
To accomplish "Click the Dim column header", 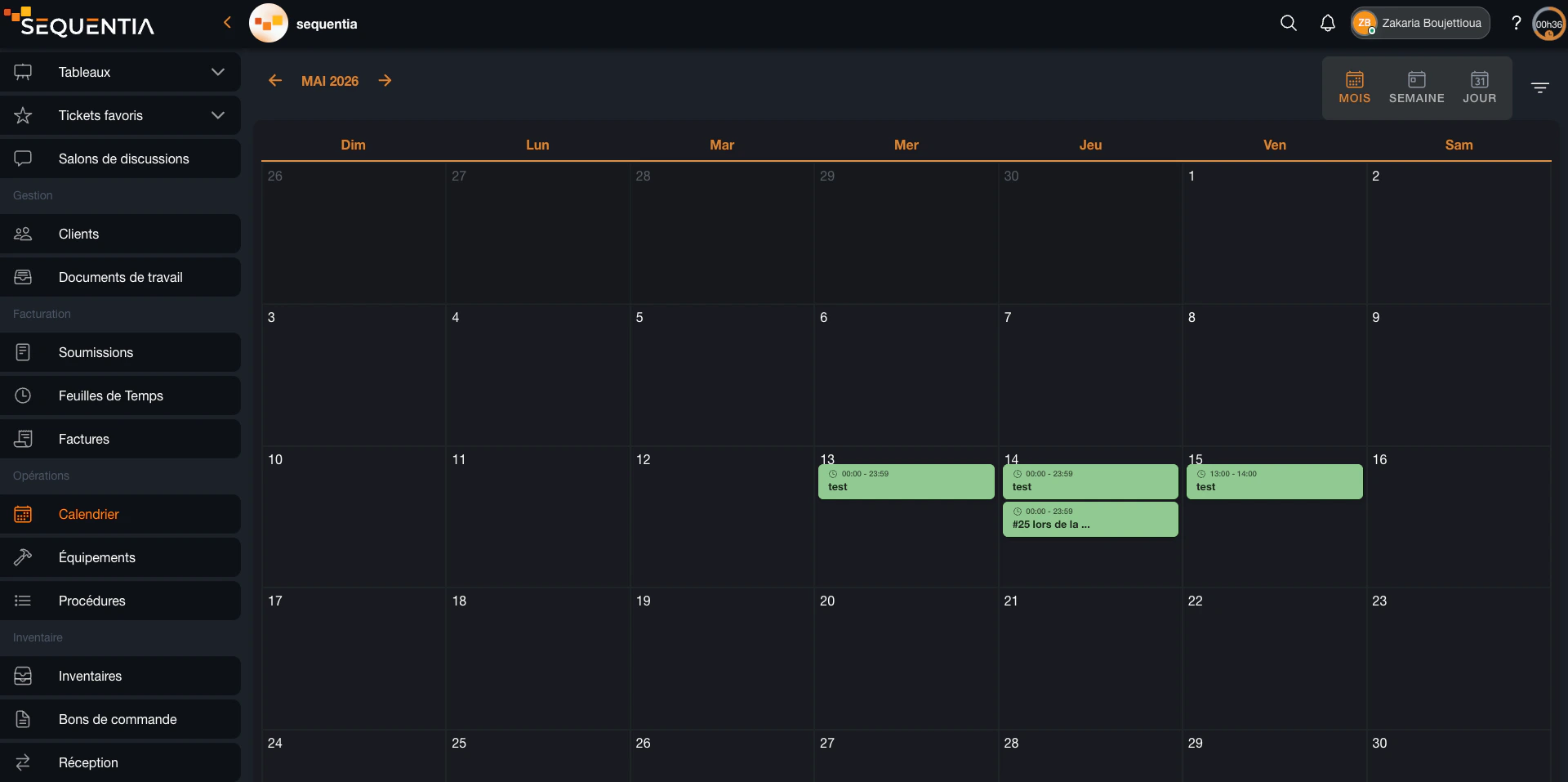I will [353, 145].
